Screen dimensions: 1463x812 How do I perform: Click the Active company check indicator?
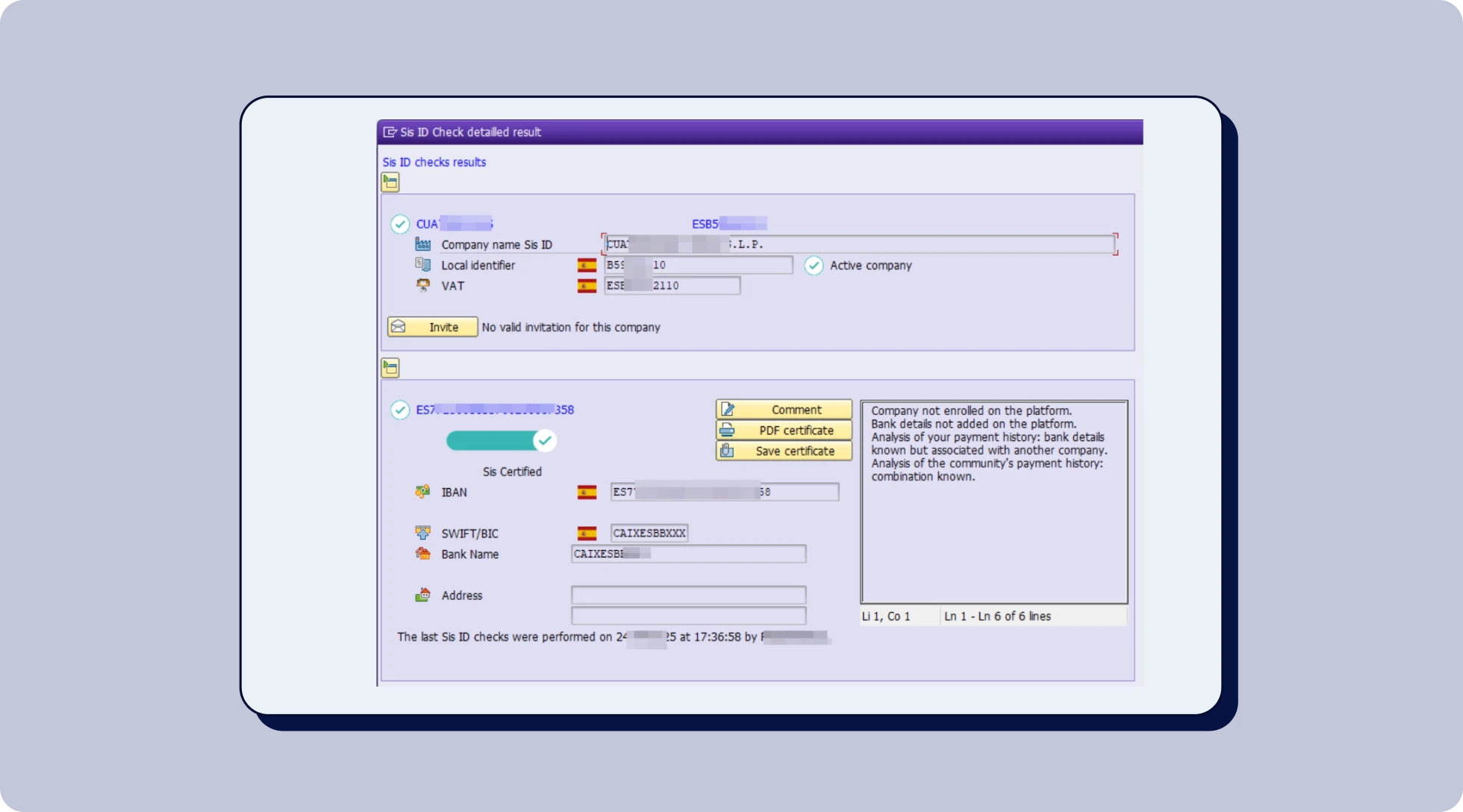point(813,265)
